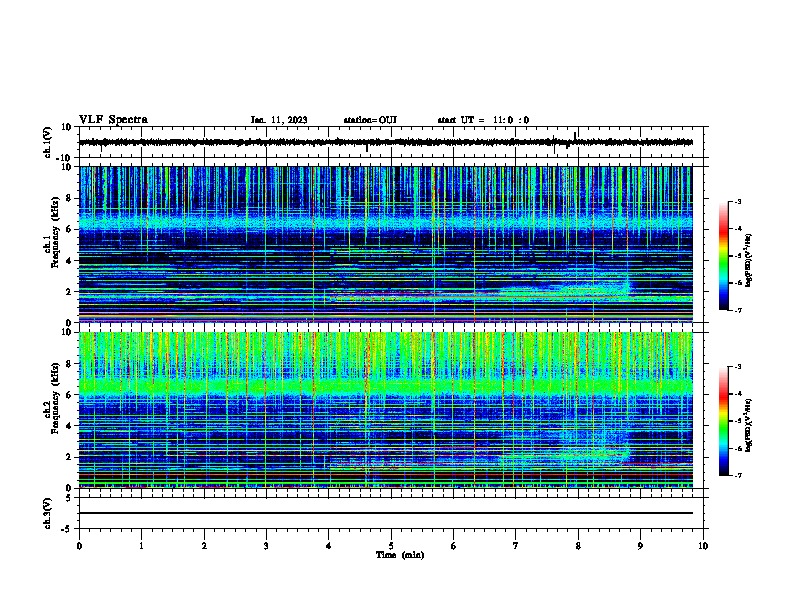
Task: Click the "-7" tick on ch.1 color bar
Action: 737,310
